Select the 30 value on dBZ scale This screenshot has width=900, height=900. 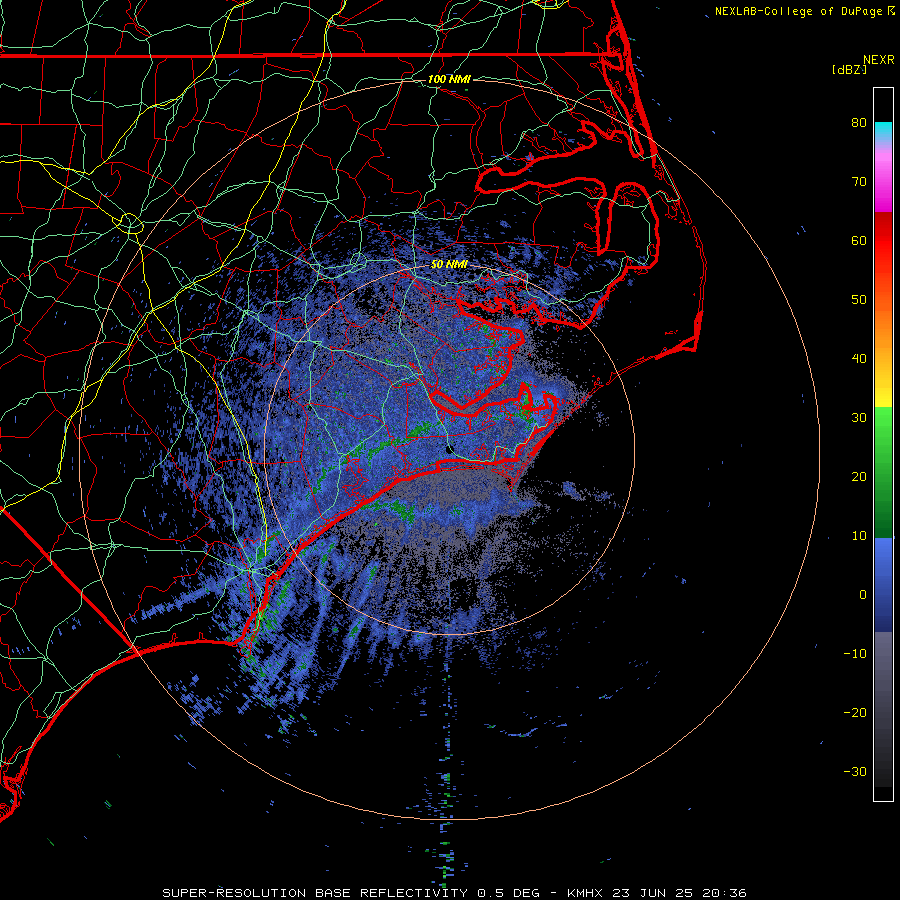pyautogui.click(x=859, y=417)
